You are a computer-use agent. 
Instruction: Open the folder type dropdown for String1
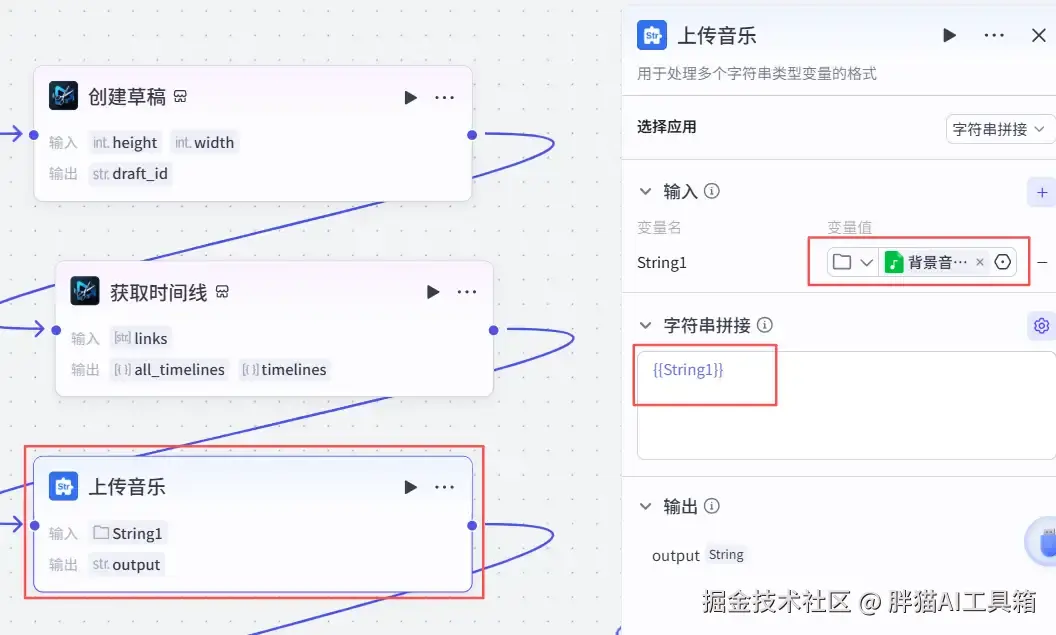(853, 262)
